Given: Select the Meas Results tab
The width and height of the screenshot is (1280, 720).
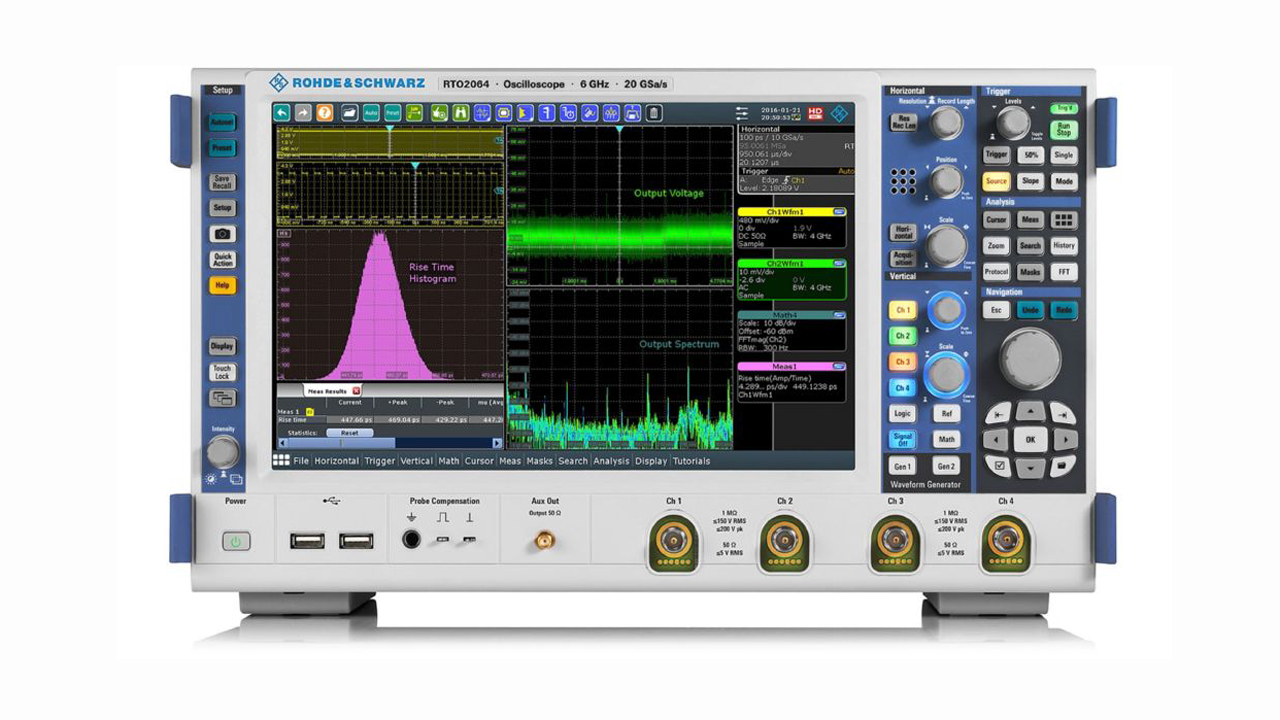Looking at the screenshot, I should click(333, 391).
